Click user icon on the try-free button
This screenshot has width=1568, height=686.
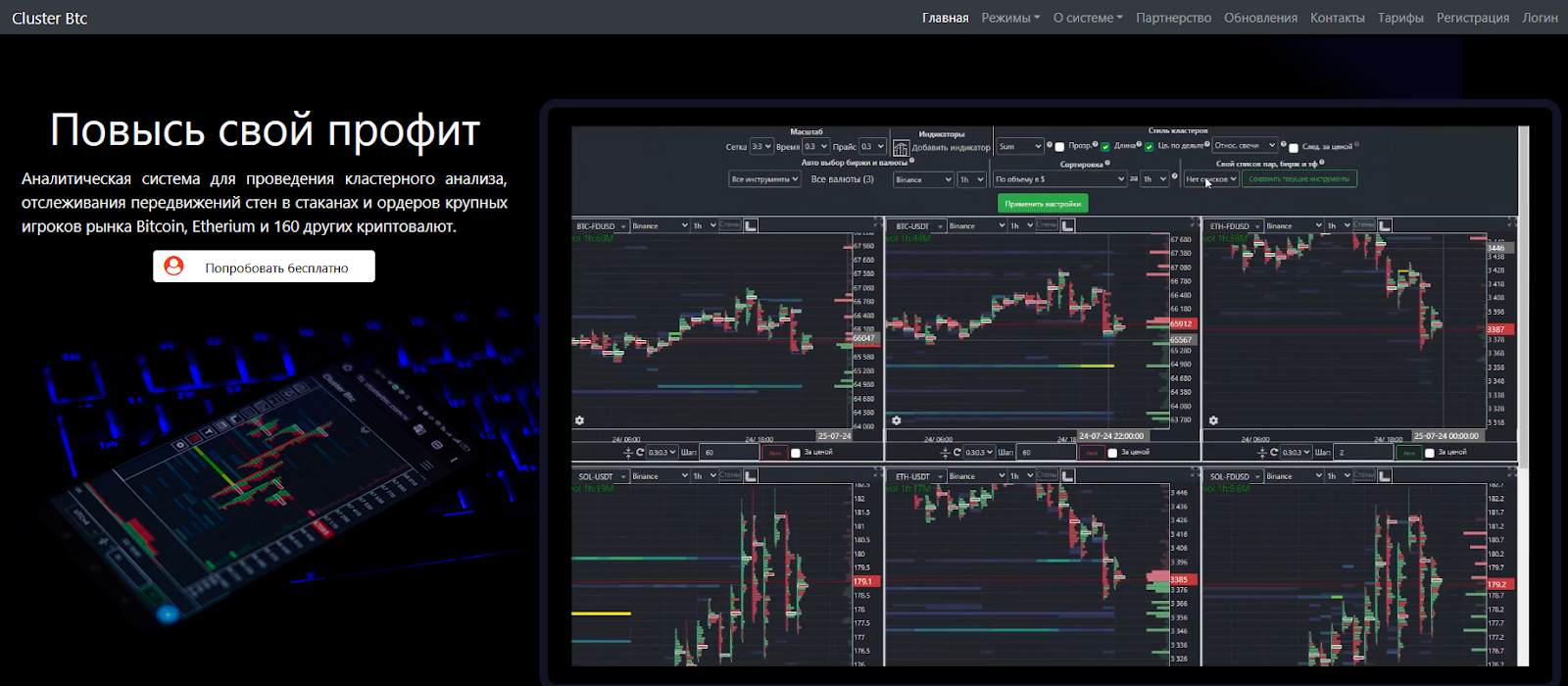click(173, 267)
